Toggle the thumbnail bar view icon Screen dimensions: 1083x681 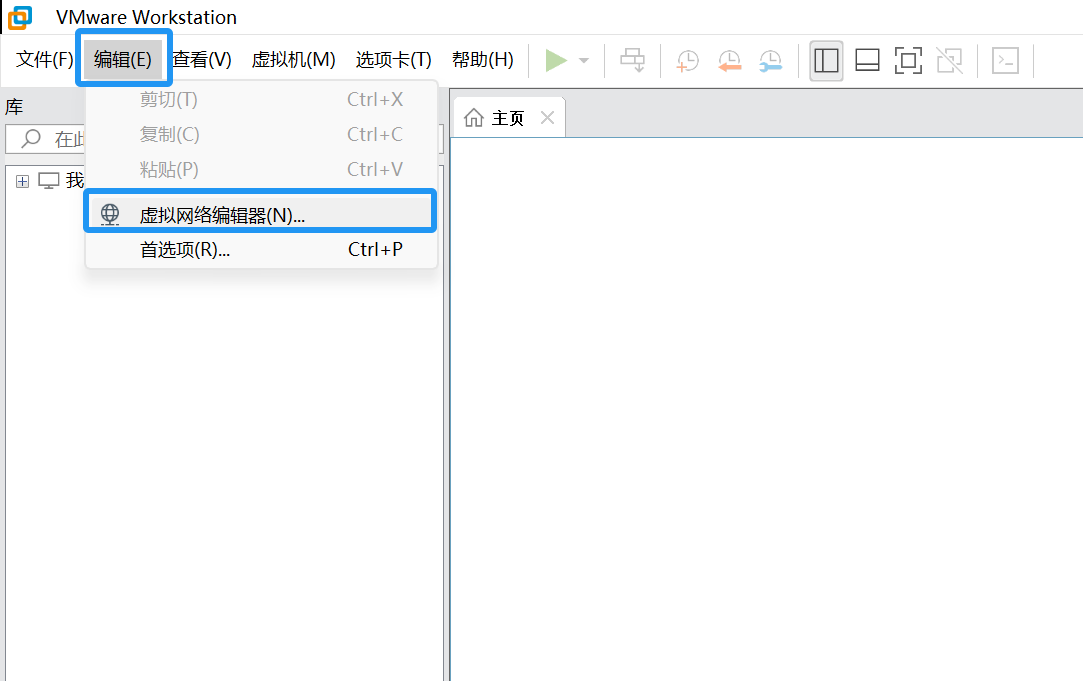point(867,61)
